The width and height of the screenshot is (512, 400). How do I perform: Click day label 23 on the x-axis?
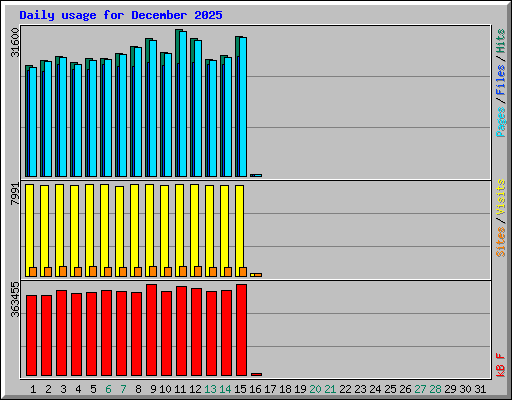click(x=360, y=389)
